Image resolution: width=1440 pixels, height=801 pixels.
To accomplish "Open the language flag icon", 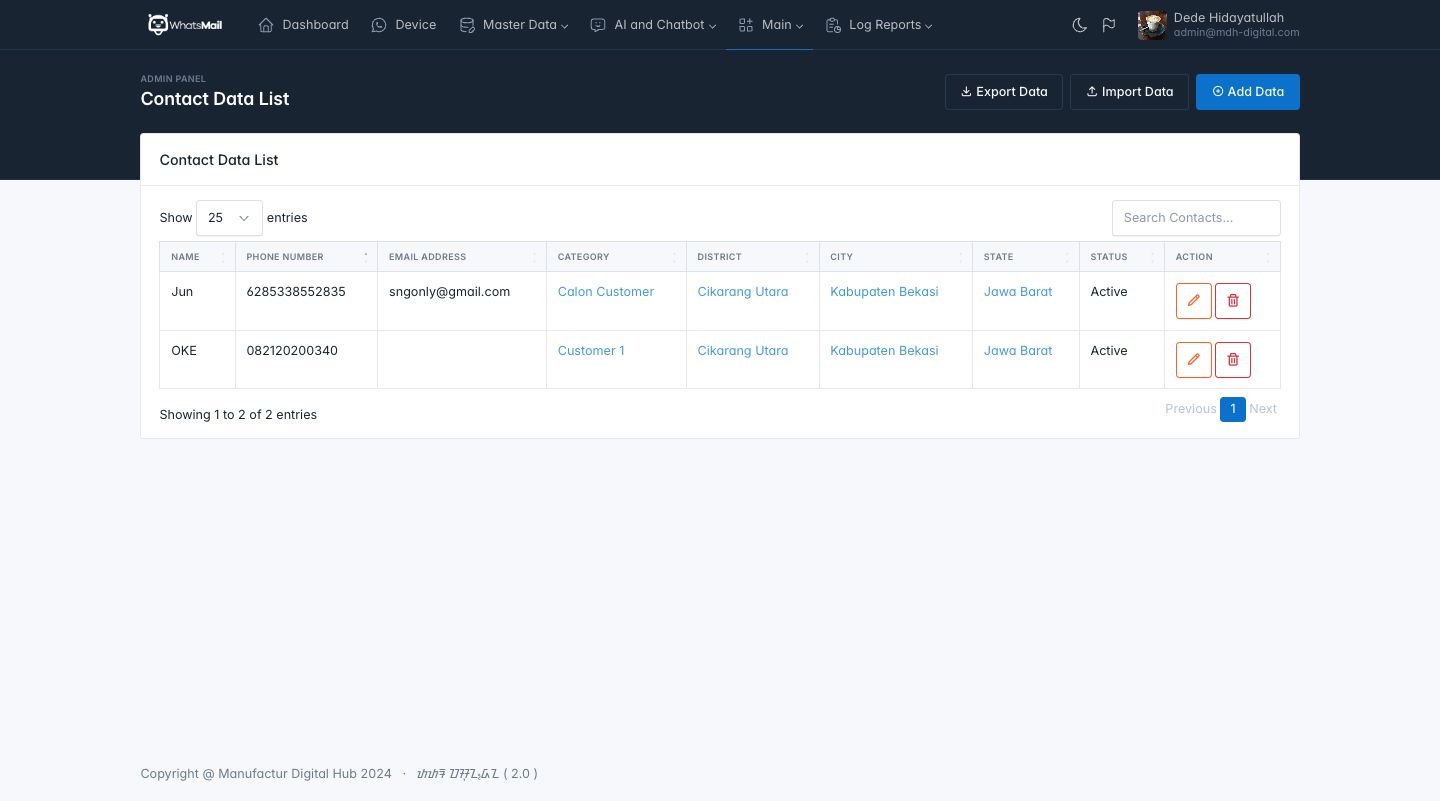I will coord(1109,25).
